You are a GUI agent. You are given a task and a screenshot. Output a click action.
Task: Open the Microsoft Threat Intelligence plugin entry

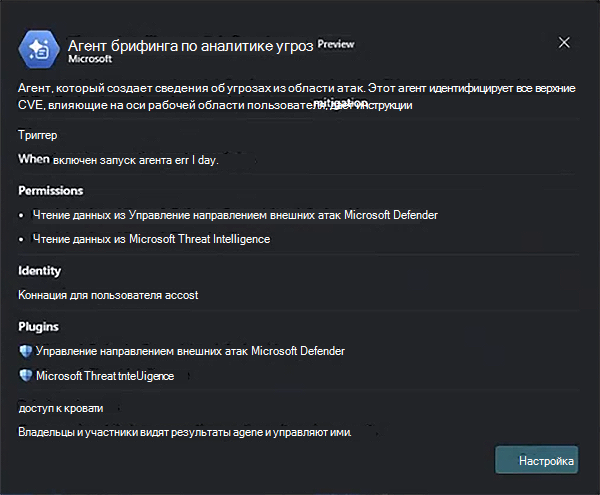tap(105, 376)
